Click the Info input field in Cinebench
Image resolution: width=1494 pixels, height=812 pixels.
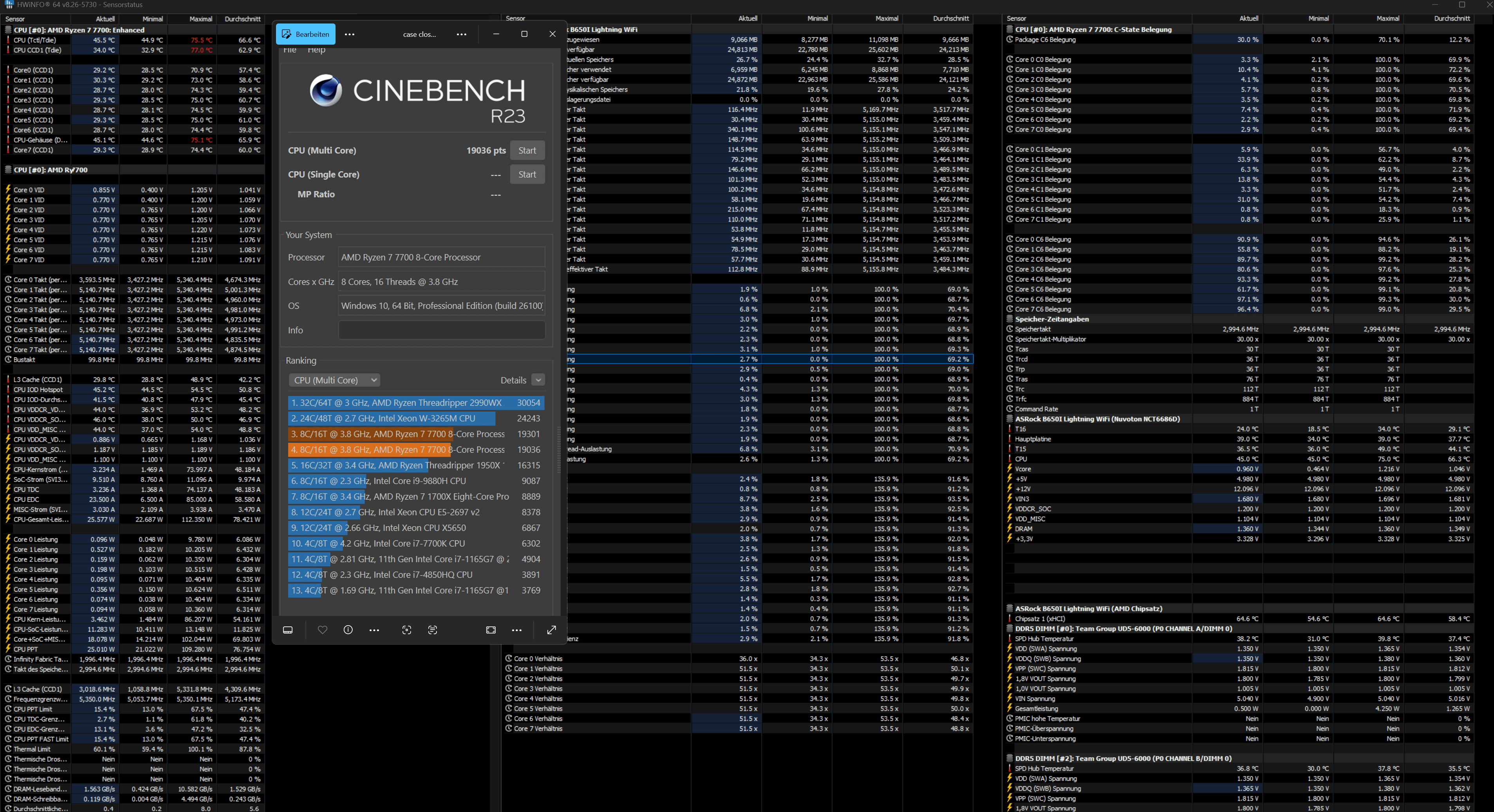441,330
